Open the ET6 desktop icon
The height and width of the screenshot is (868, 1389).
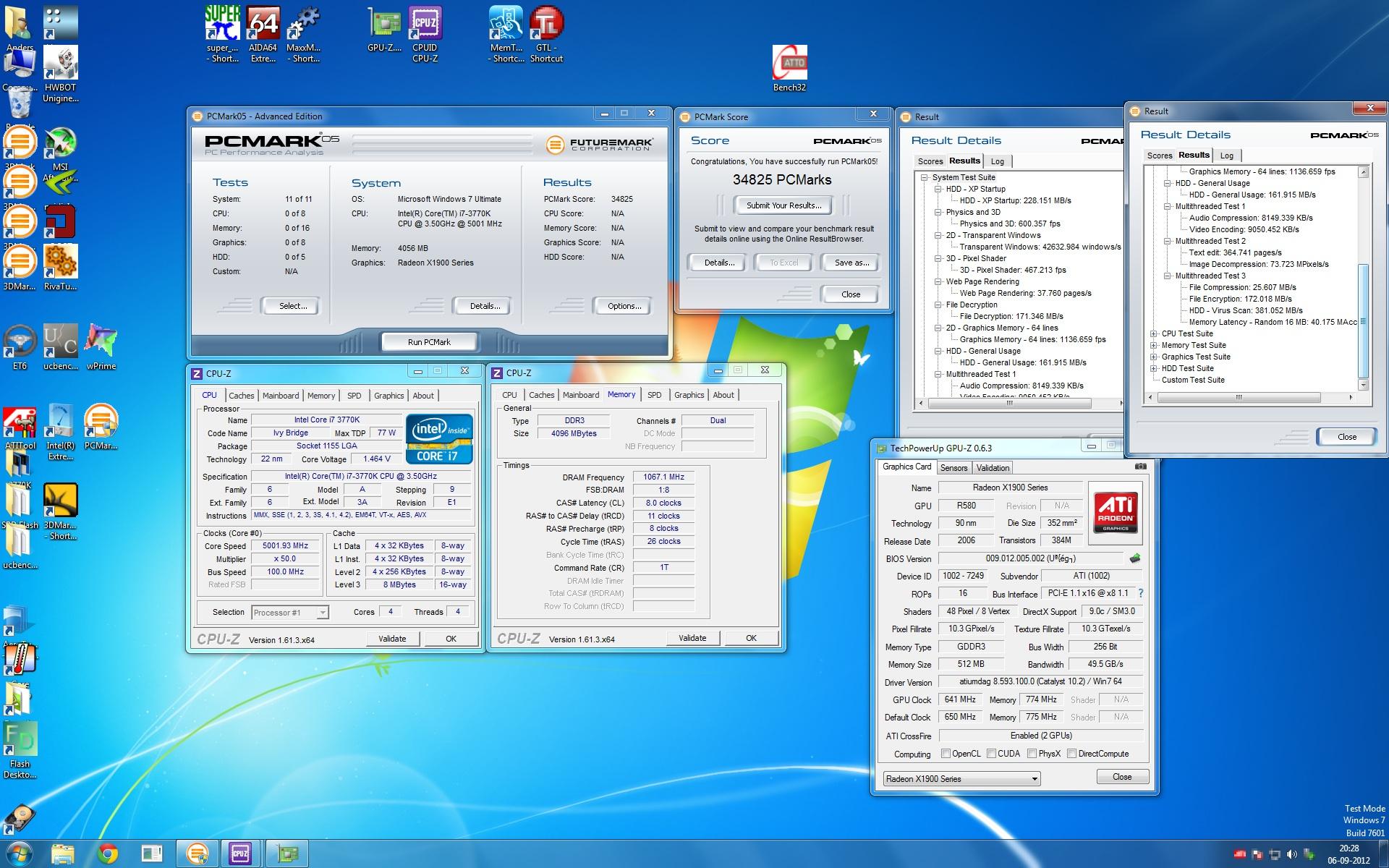[x=20, y=347]
